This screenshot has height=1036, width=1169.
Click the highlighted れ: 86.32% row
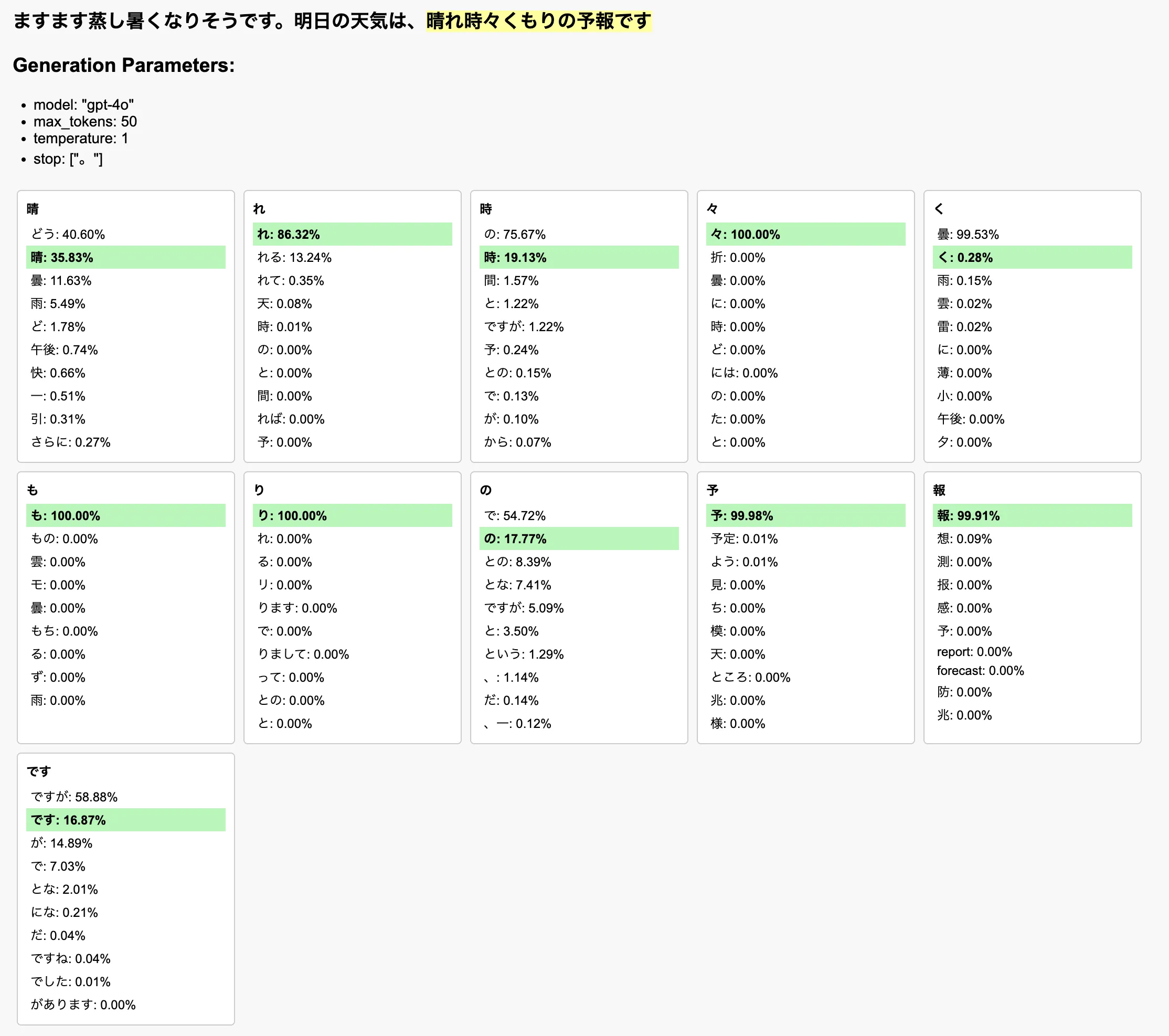(352, 234)
